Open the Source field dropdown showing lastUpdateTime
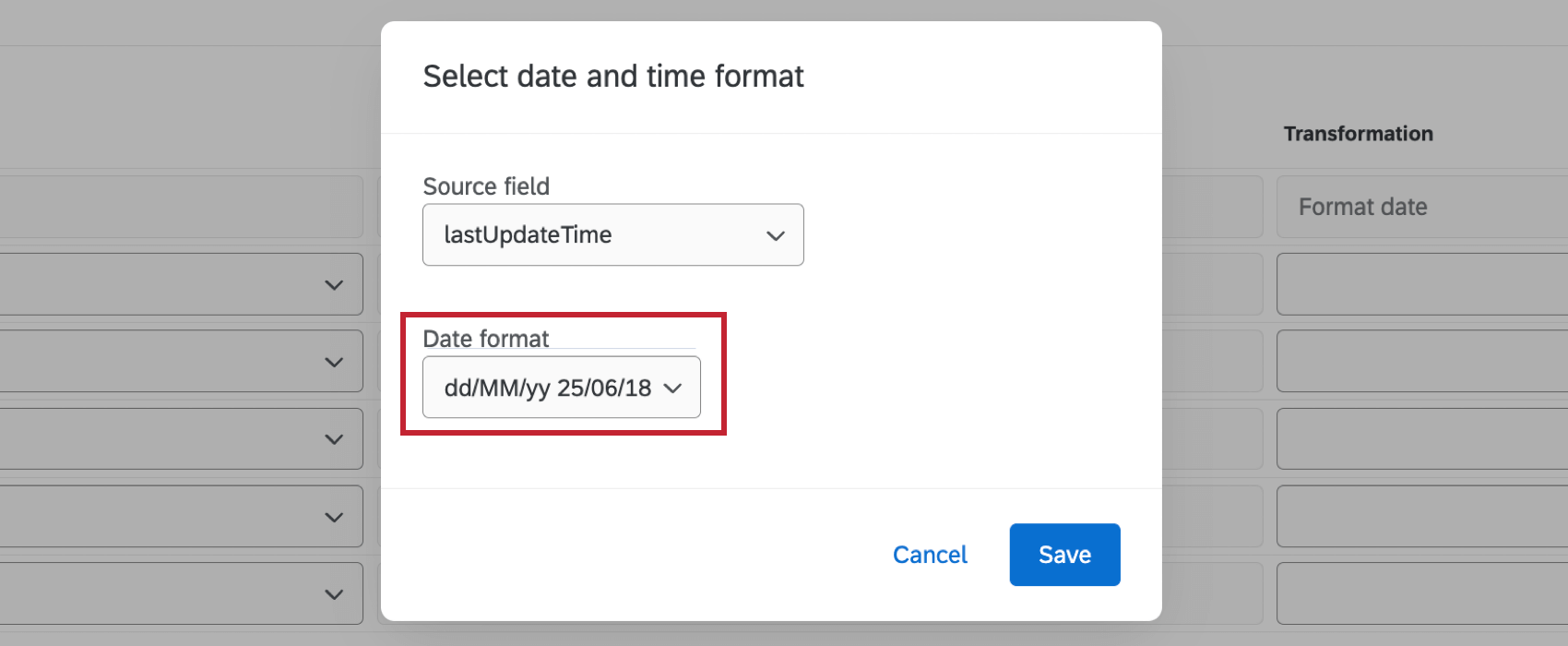This screenshot has width=1568, height=646. 612,234
